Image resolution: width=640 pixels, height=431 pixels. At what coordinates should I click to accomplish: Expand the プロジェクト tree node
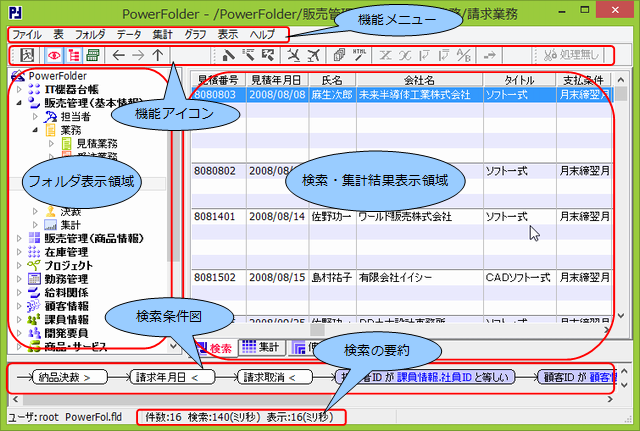coord(19,265)
